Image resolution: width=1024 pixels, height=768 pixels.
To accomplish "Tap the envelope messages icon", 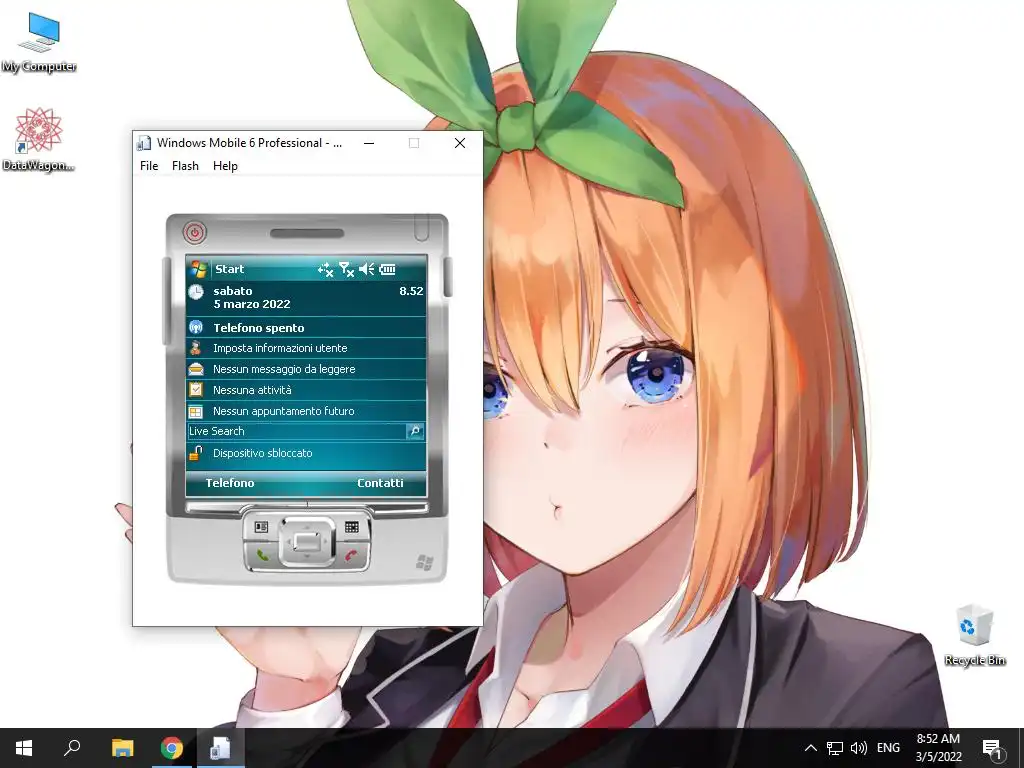I will click(x=196, y=369).
